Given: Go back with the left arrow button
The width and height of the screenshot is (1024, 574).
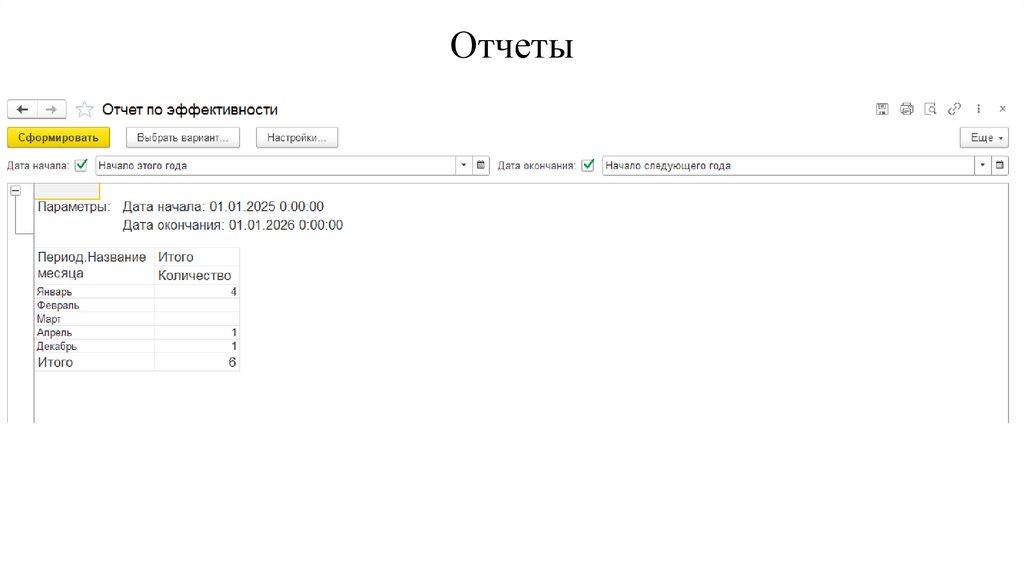Looking at the screenshot, I should (x=22, y=109).
